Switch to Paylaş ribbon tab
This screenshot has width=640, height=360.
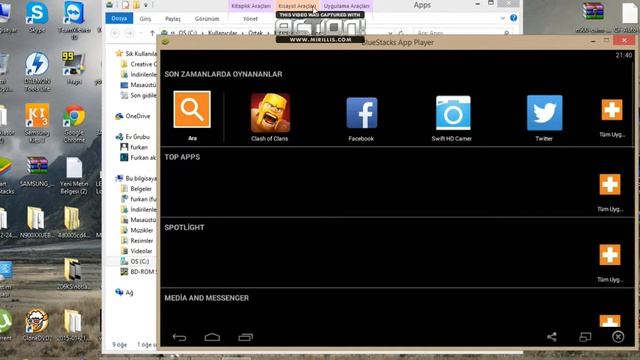click(173, 19)
